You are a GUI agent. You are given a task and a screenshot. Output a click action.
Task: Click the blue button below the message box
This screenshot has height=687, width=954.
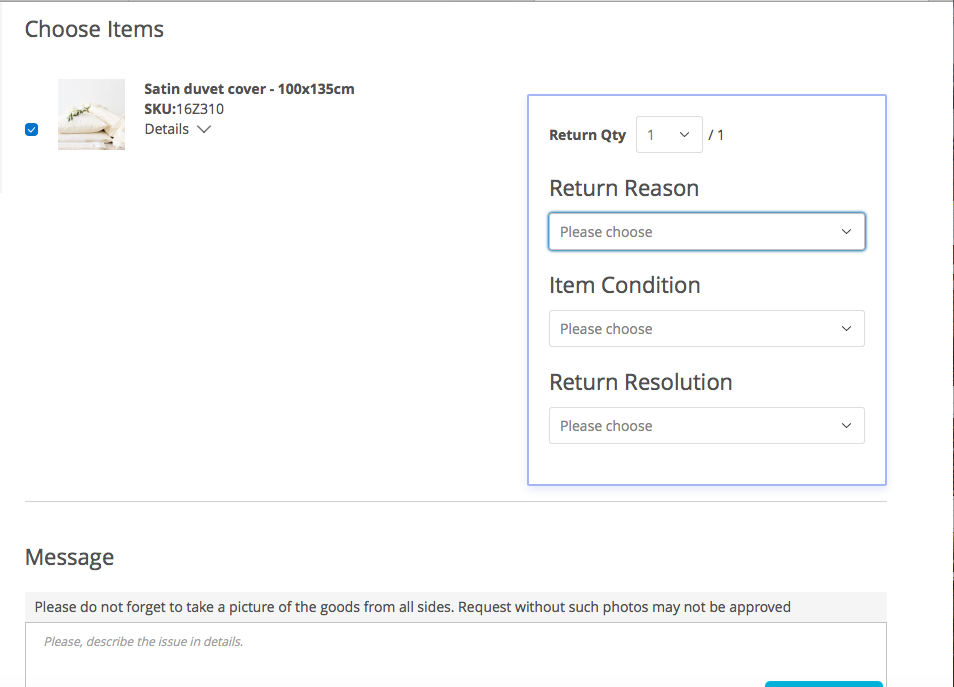pos(824,684)
